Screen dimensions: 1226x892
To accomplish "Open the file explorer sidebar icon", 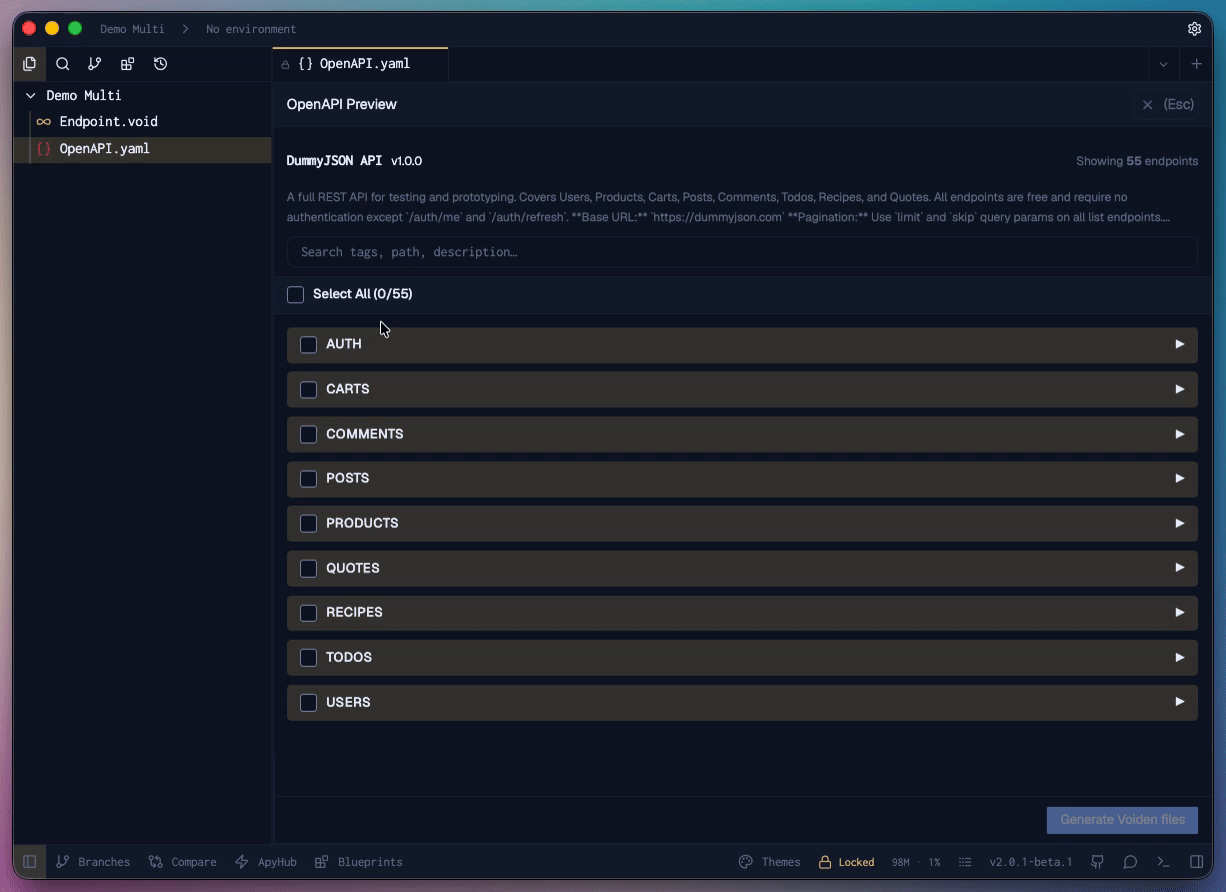I will [29, 64].
